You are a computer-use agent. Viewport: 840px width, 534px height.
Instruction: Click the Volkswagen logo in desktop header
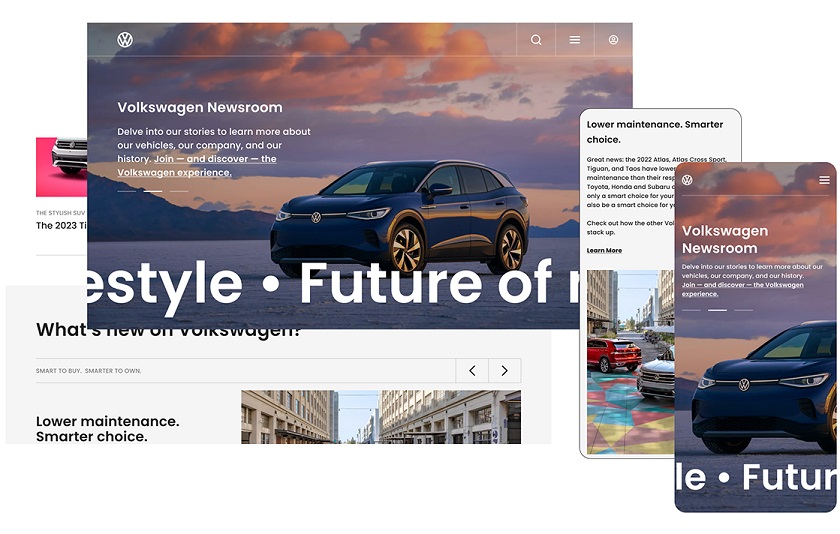(125, 40)
